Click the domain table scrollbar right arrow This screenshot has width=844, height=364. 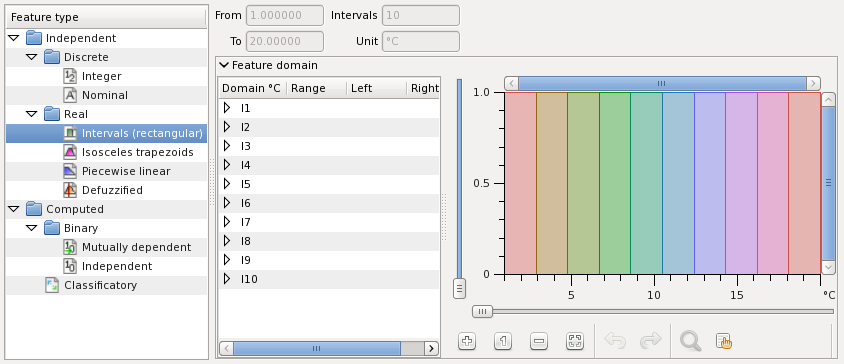coord(431,348)
